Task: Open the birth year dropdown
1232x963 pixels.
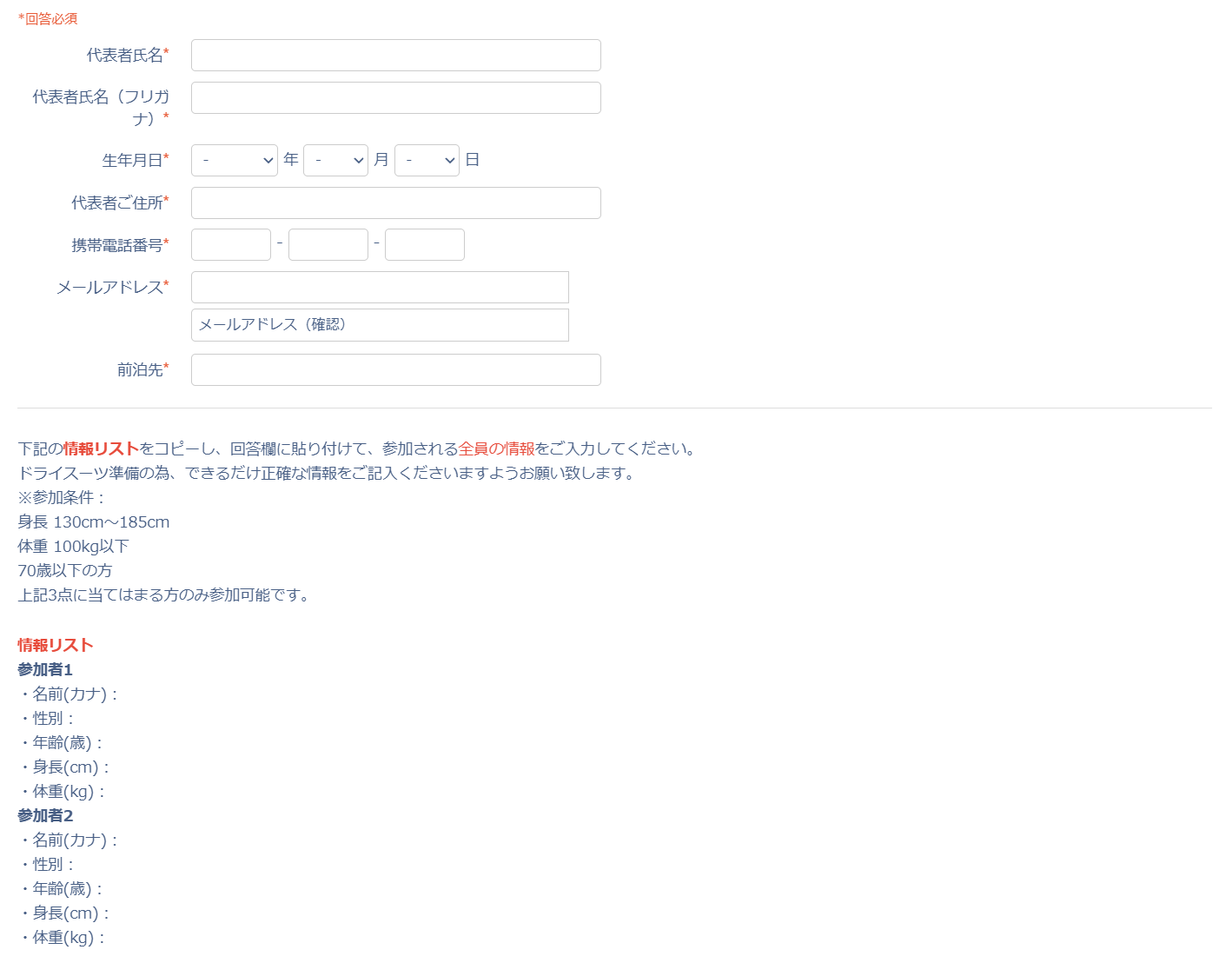Action: (234, 161)
